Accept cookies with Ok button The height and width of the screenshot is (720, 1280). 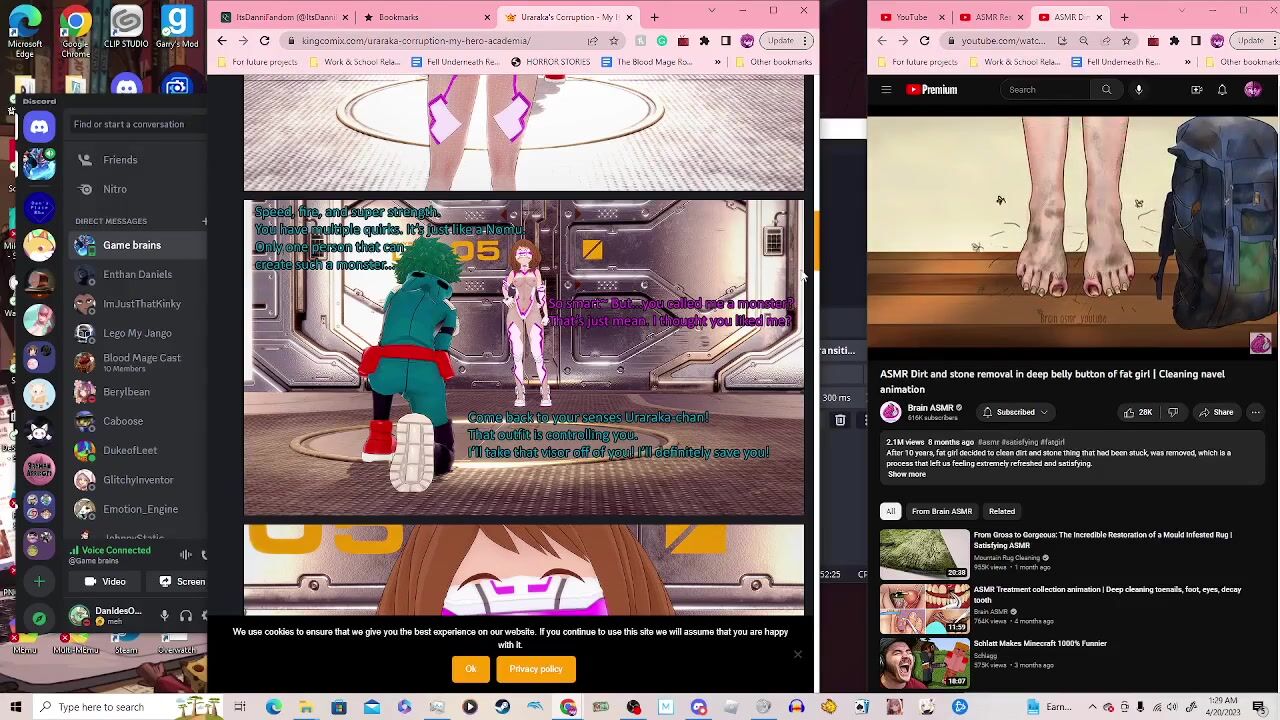pos(470,669)
